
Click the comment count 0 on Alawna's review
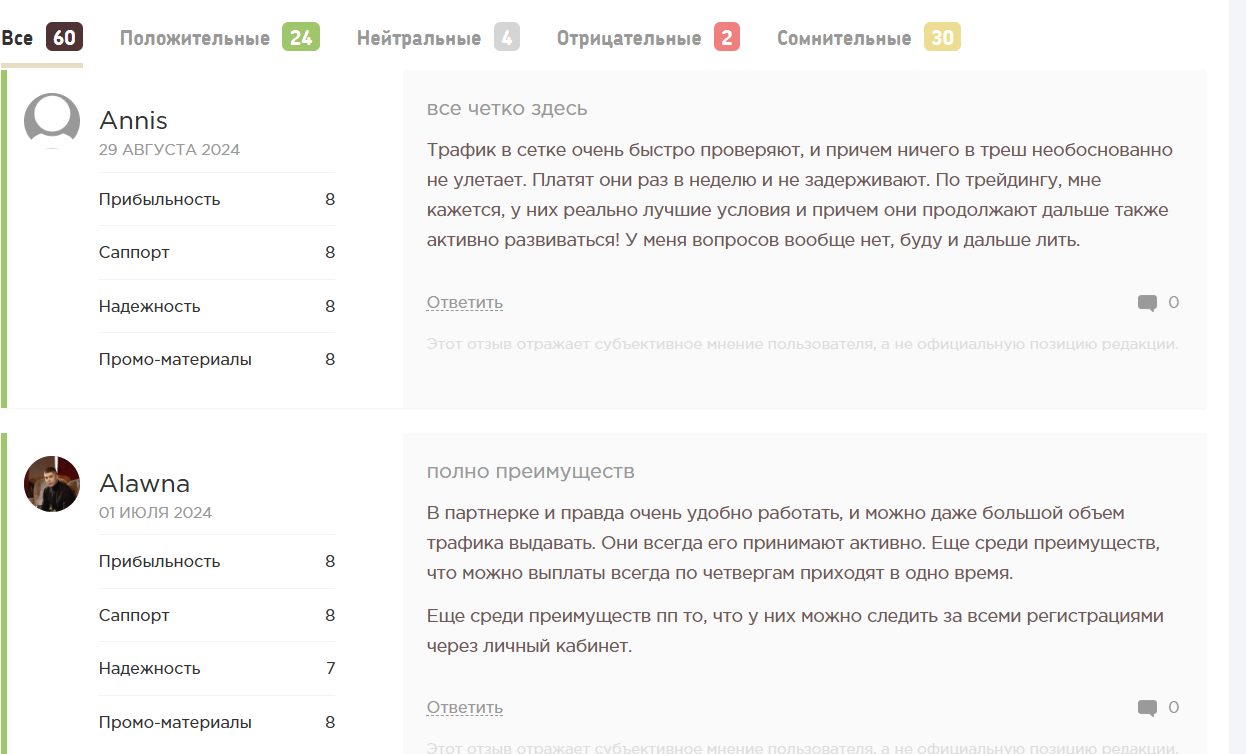1174,708
